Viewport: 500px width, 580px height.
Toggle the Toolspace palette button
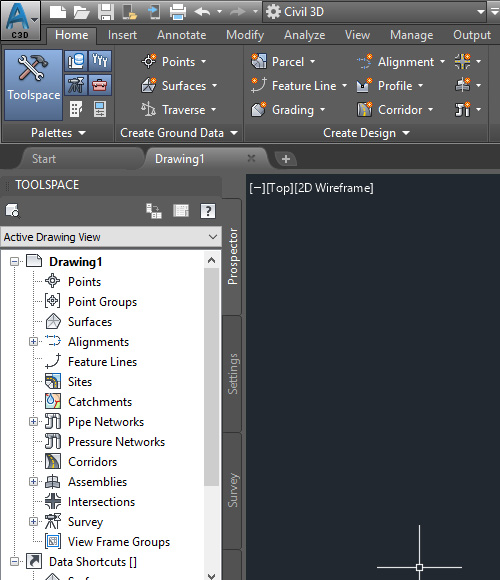point(34,85)
